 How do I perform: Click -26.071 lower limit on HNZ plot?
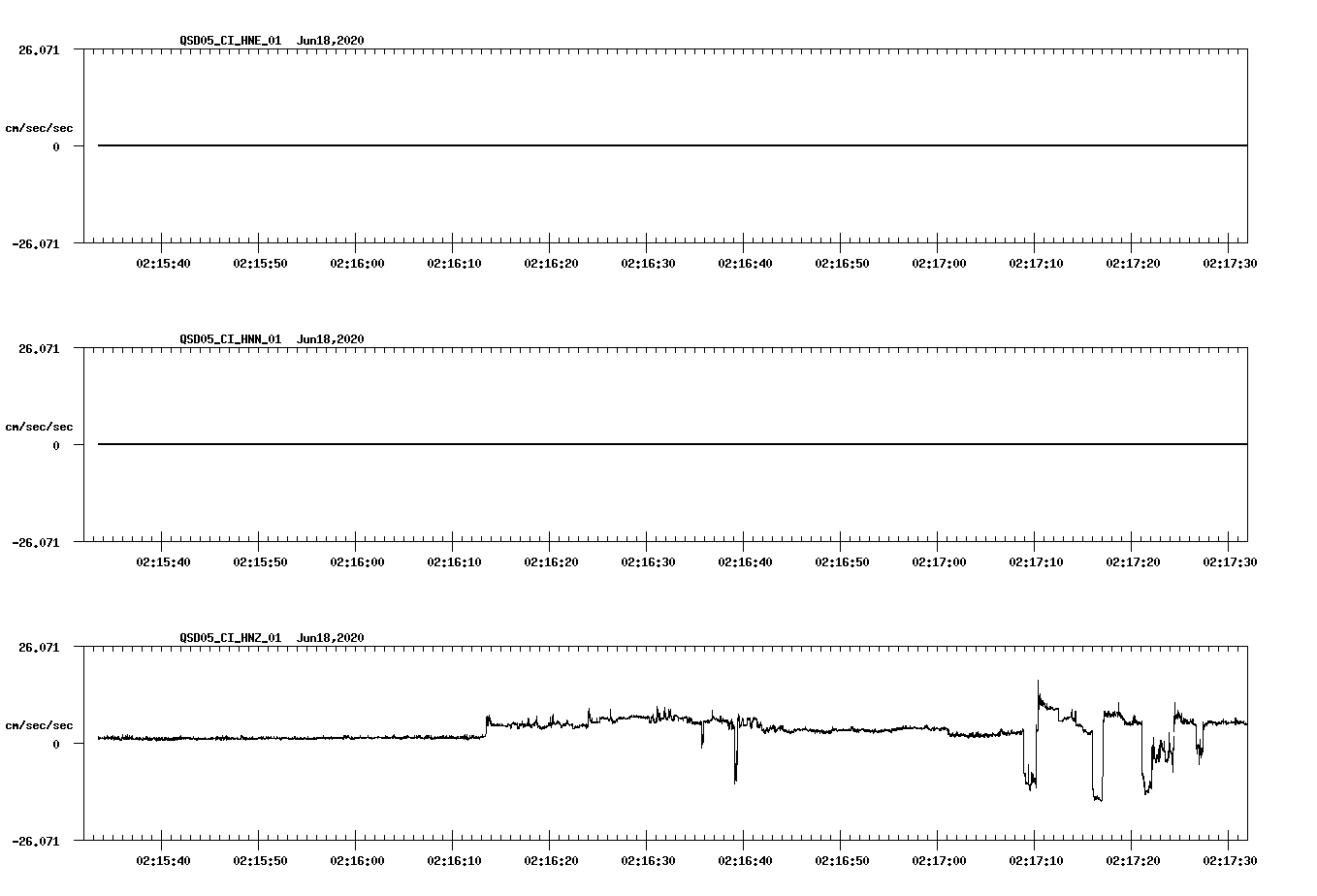(36, 842)
